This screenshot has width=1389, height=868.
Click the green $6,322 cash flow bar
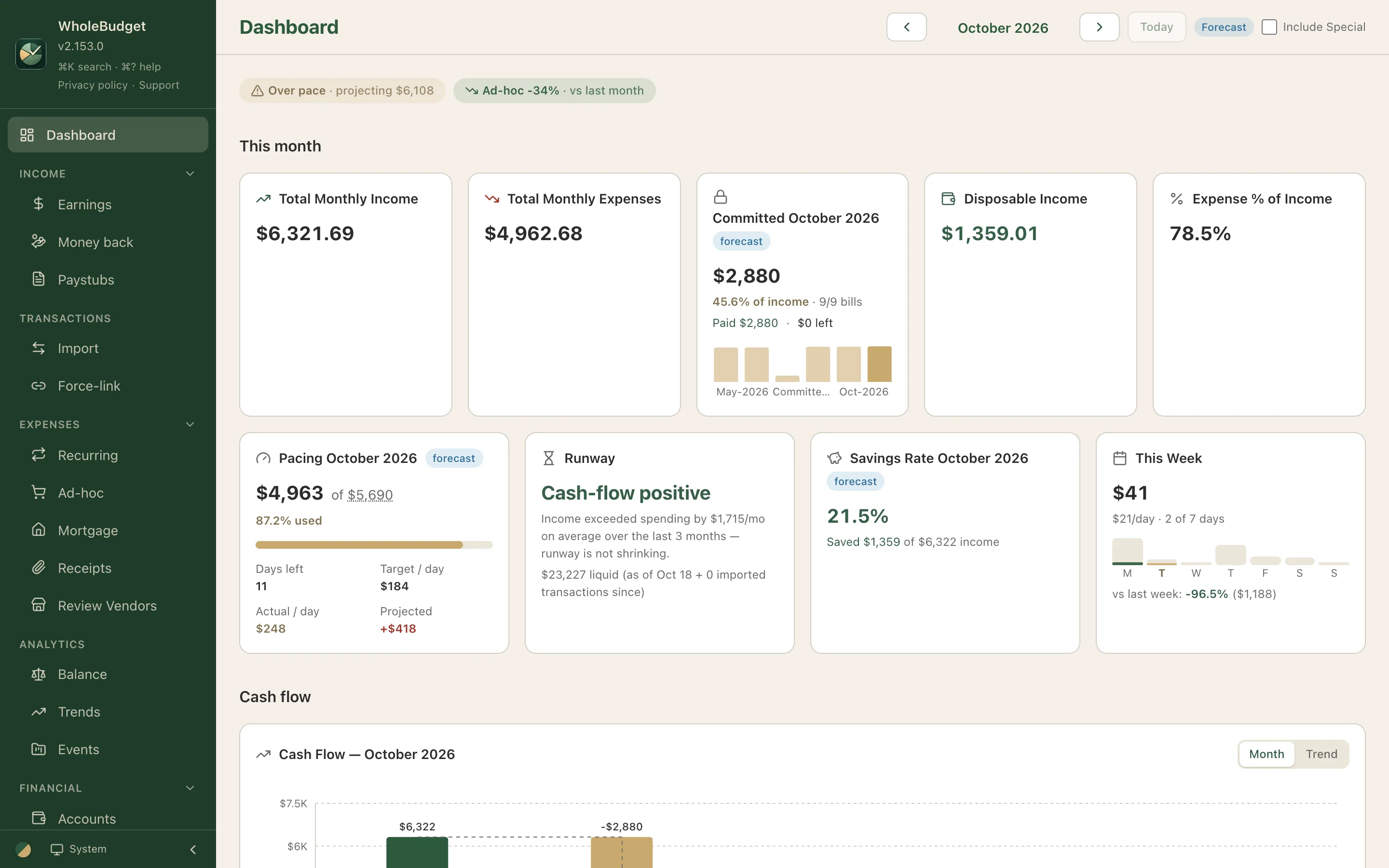point(417,853)
